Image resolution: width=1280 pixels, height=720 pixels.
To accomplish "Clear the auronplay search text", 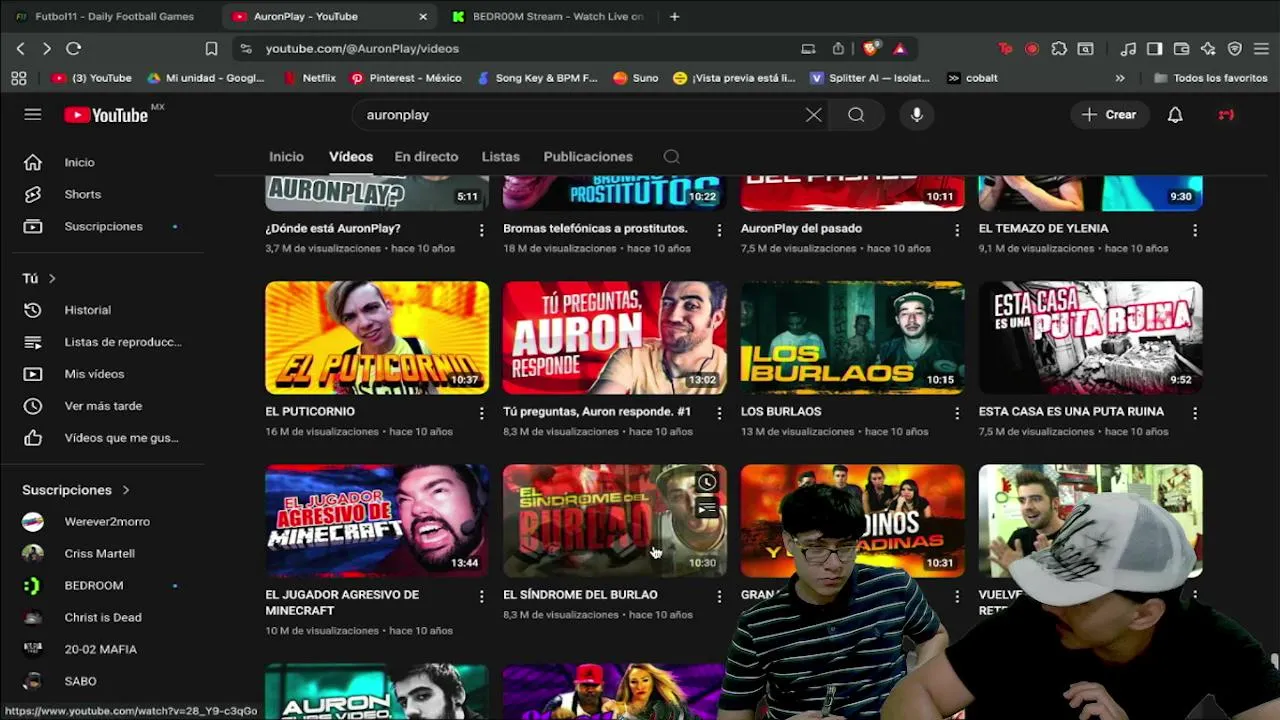I will [814, 115].
